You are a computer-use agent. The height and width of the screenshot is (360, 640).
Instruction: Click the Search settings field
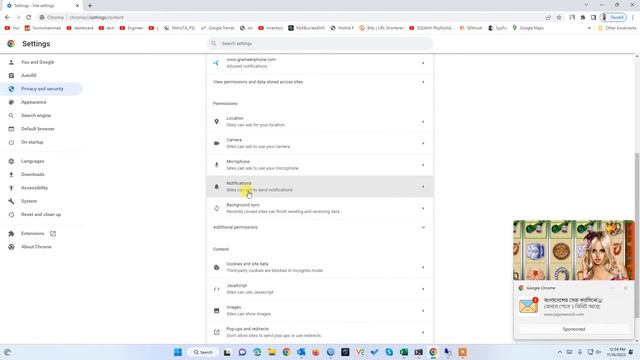tap(320, 43)
